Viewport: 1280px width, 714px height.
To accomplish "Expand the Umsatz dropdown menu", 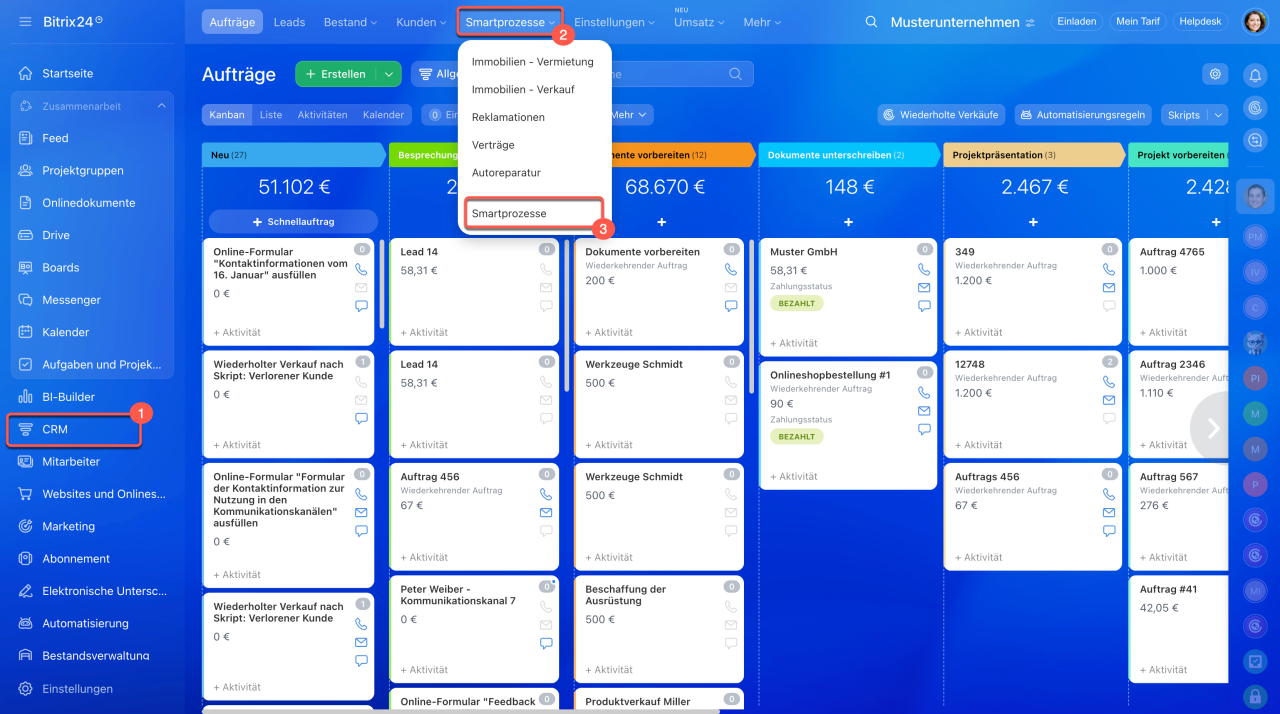I will (699, 22).
